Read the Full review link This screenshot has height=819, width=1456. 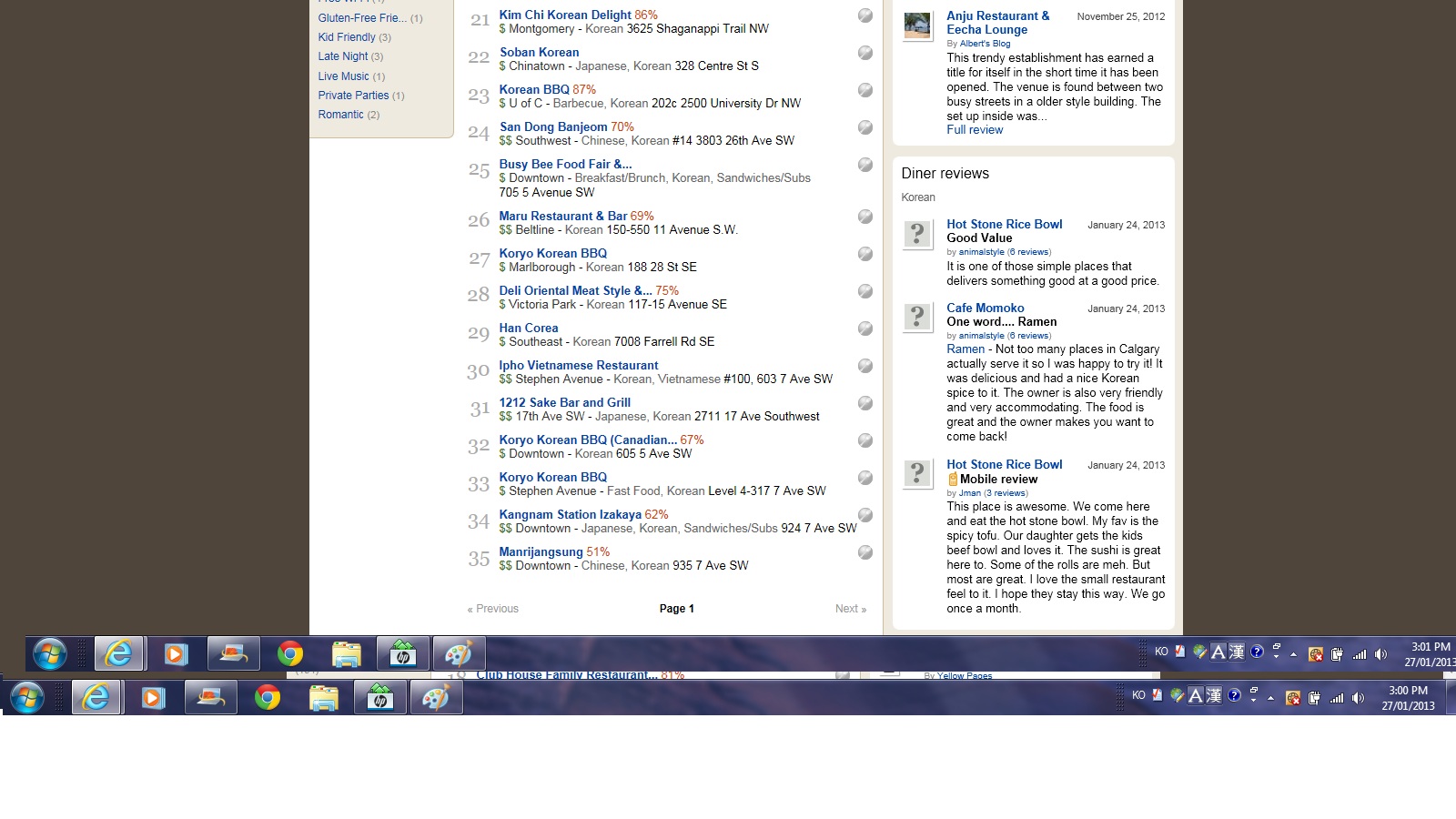pos(975,130)
